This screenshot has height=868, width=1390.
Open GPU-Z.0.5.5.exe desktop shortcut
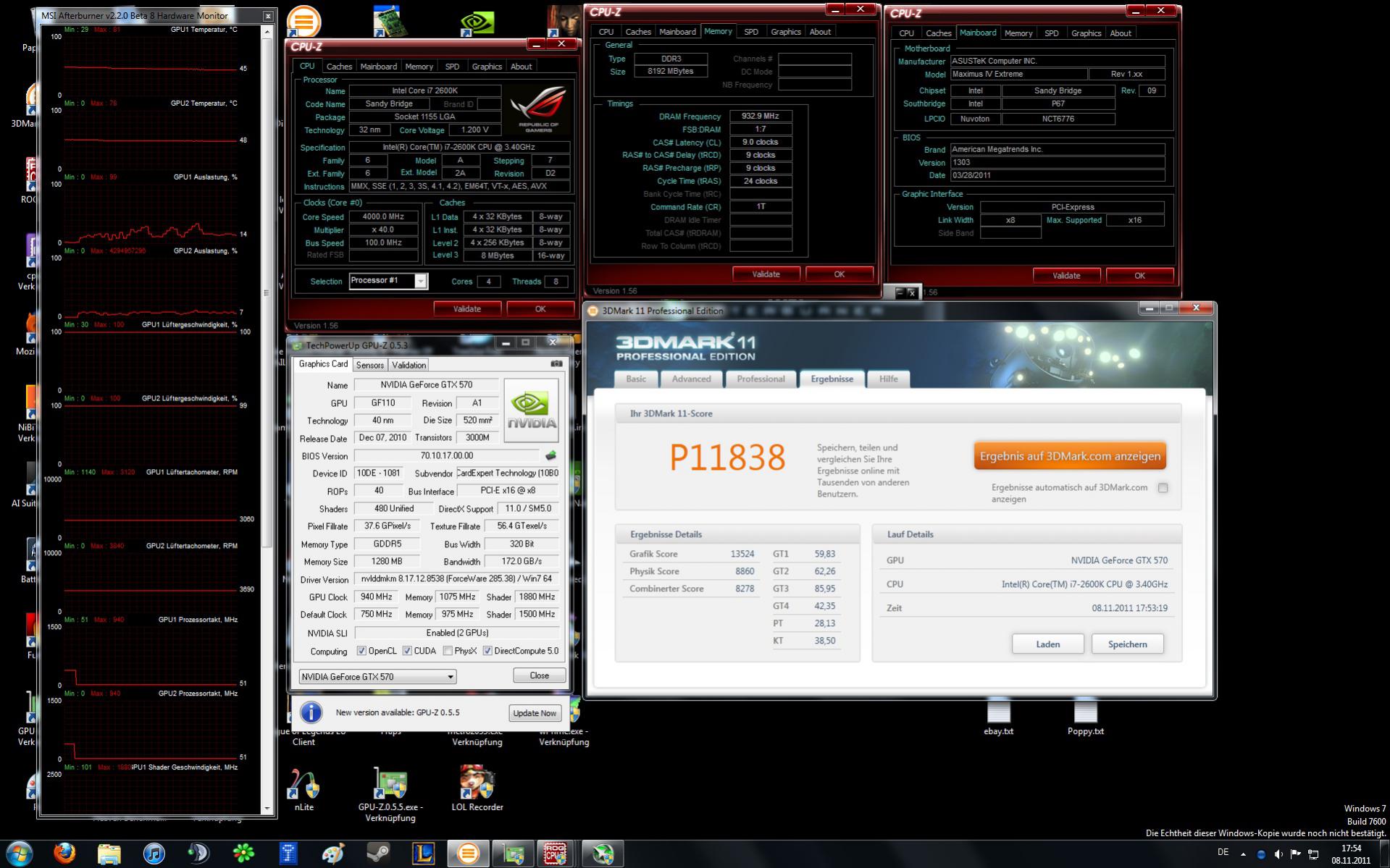390,793
